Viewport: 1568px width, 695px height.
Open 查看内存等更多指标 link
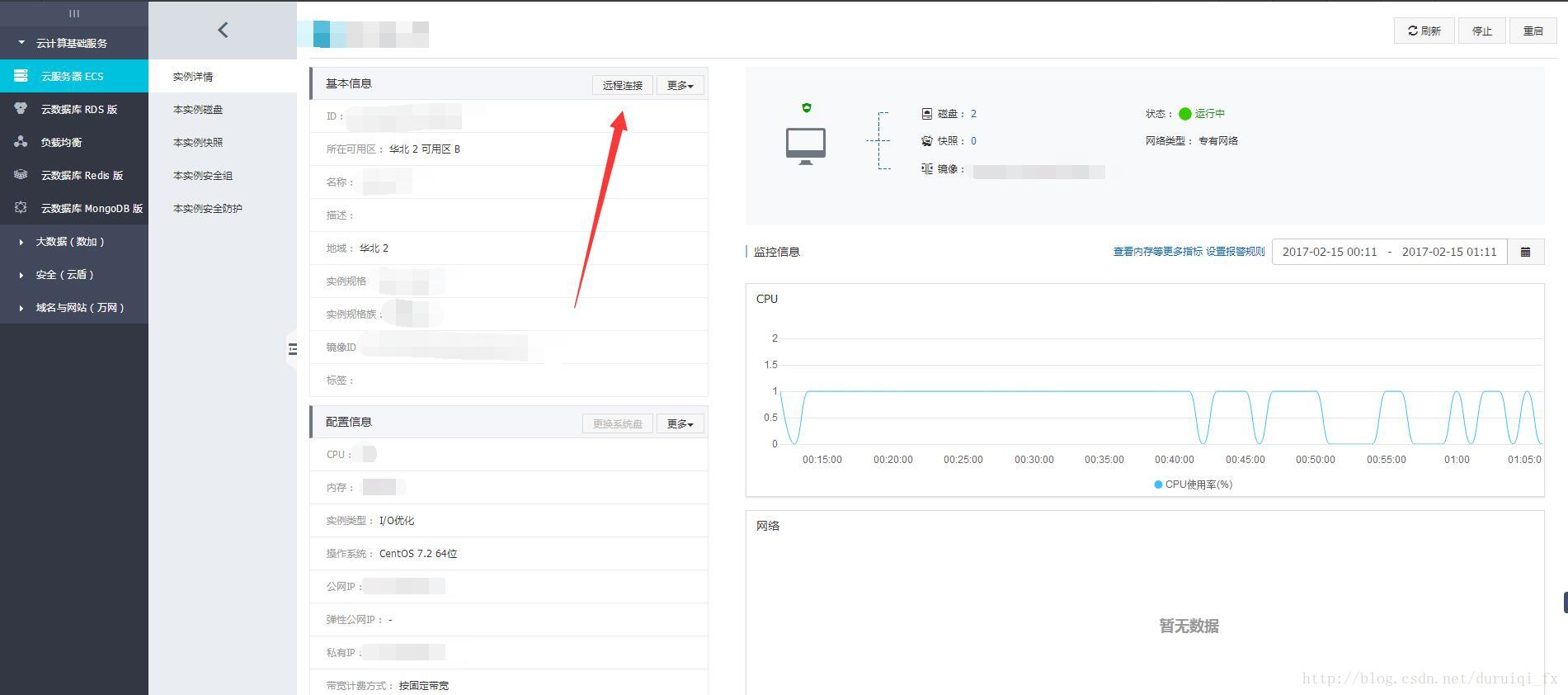[1157, 252]
